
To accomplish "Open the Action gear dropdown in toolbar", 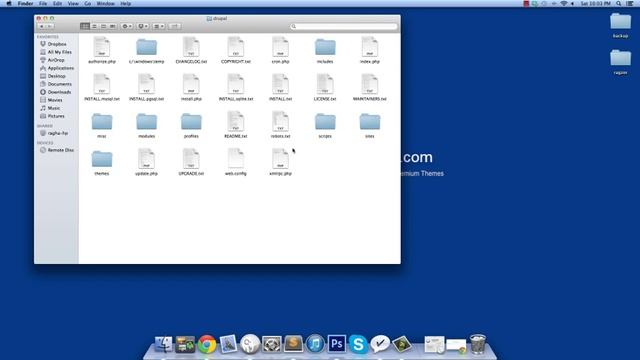I will click(127, 26).
